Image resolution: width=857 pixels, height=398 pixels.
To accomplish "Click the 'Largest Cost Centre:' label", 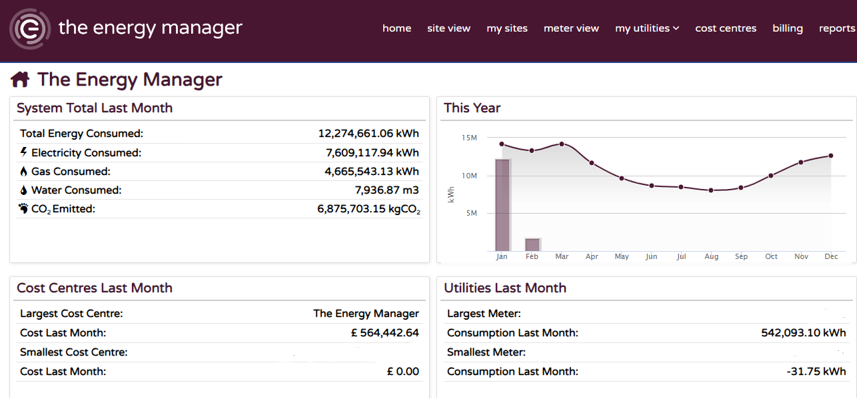I will point(72,314).
